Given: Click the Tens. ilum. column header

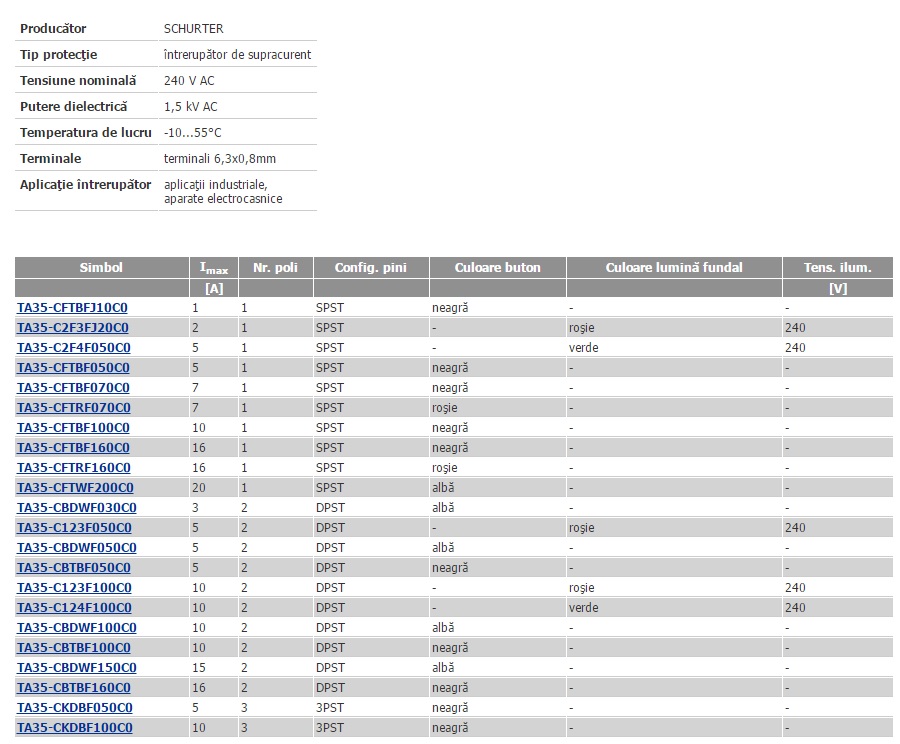Looking at the screenshot, I should [837, 268].
